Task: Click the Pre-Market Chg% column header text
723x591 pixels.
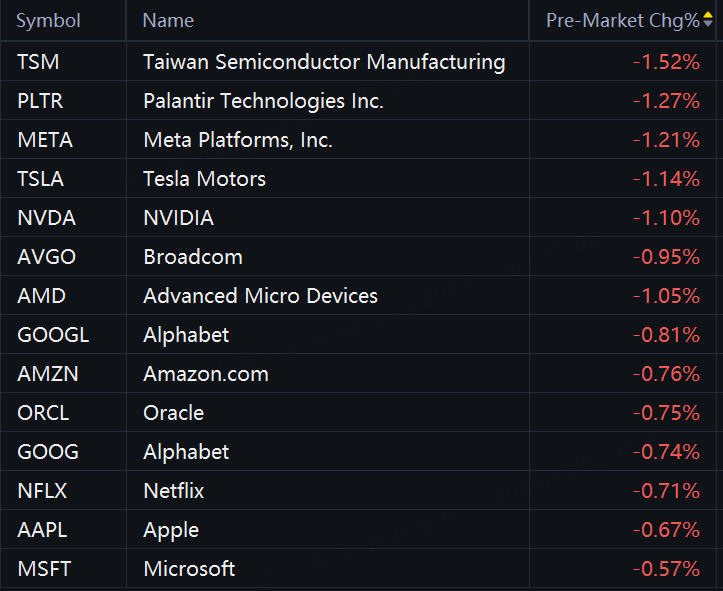Action: (622, 21)
